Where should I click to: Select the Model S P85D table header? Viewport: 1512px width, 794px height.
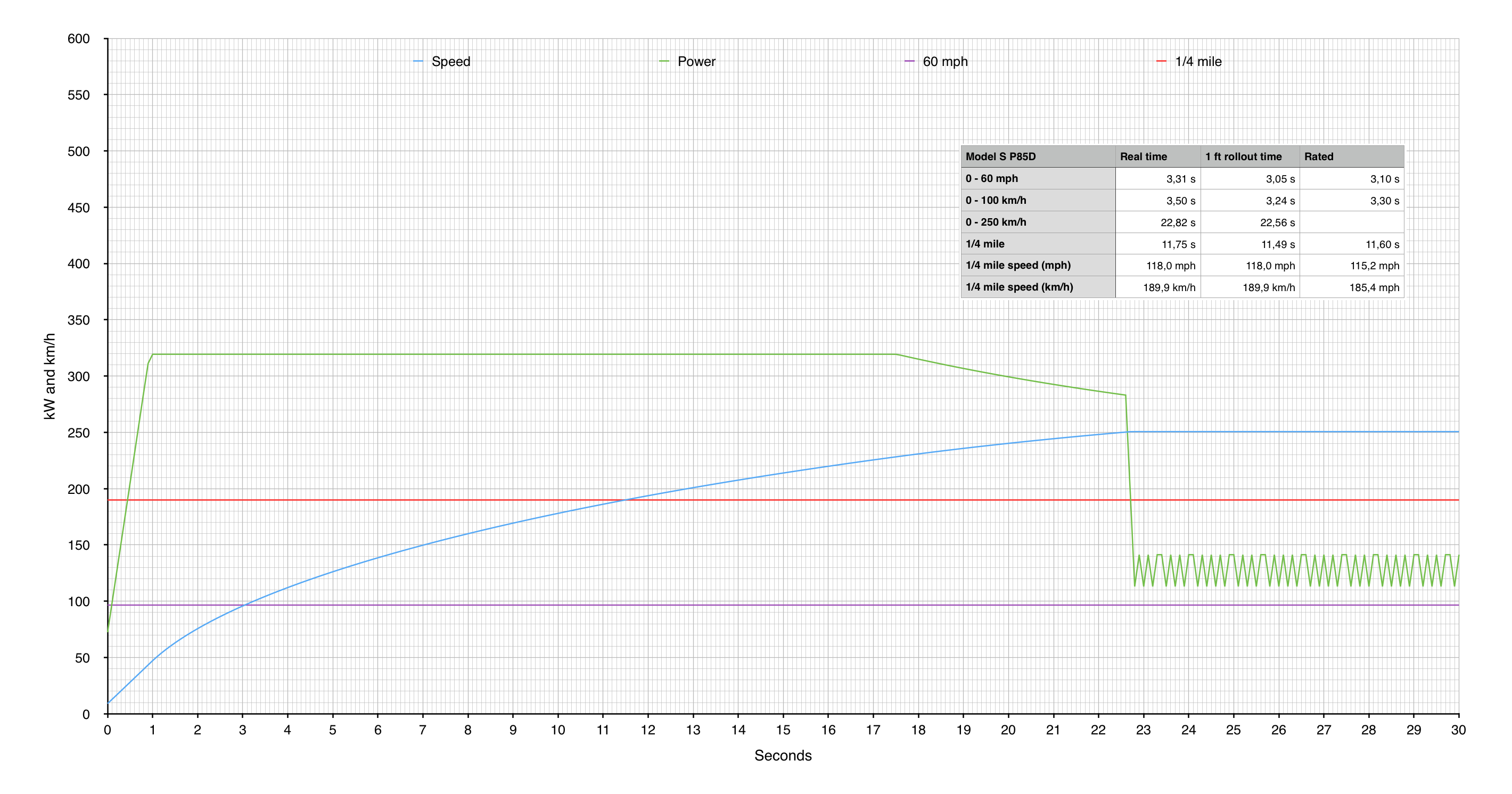point(1000,156)
